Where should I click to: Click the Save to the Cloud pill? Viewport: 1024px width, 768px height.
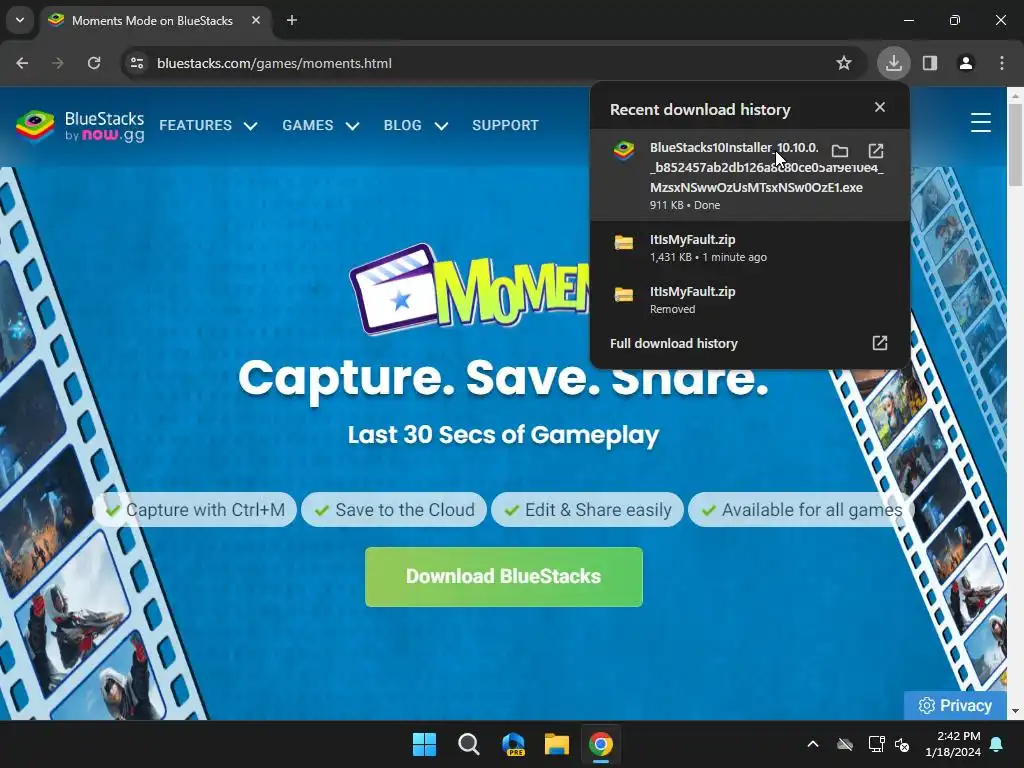pyautogui.click(x=394, y=509)
